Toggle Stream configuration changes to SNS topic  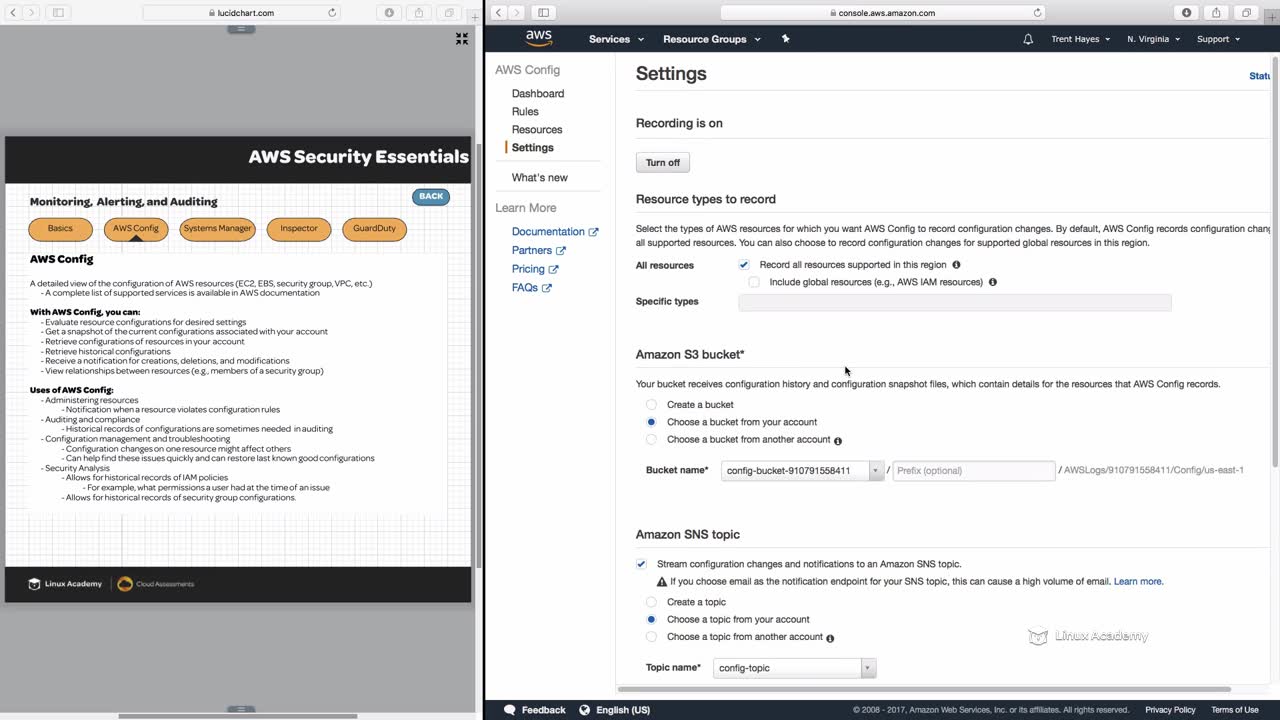[x=641, y=564]
